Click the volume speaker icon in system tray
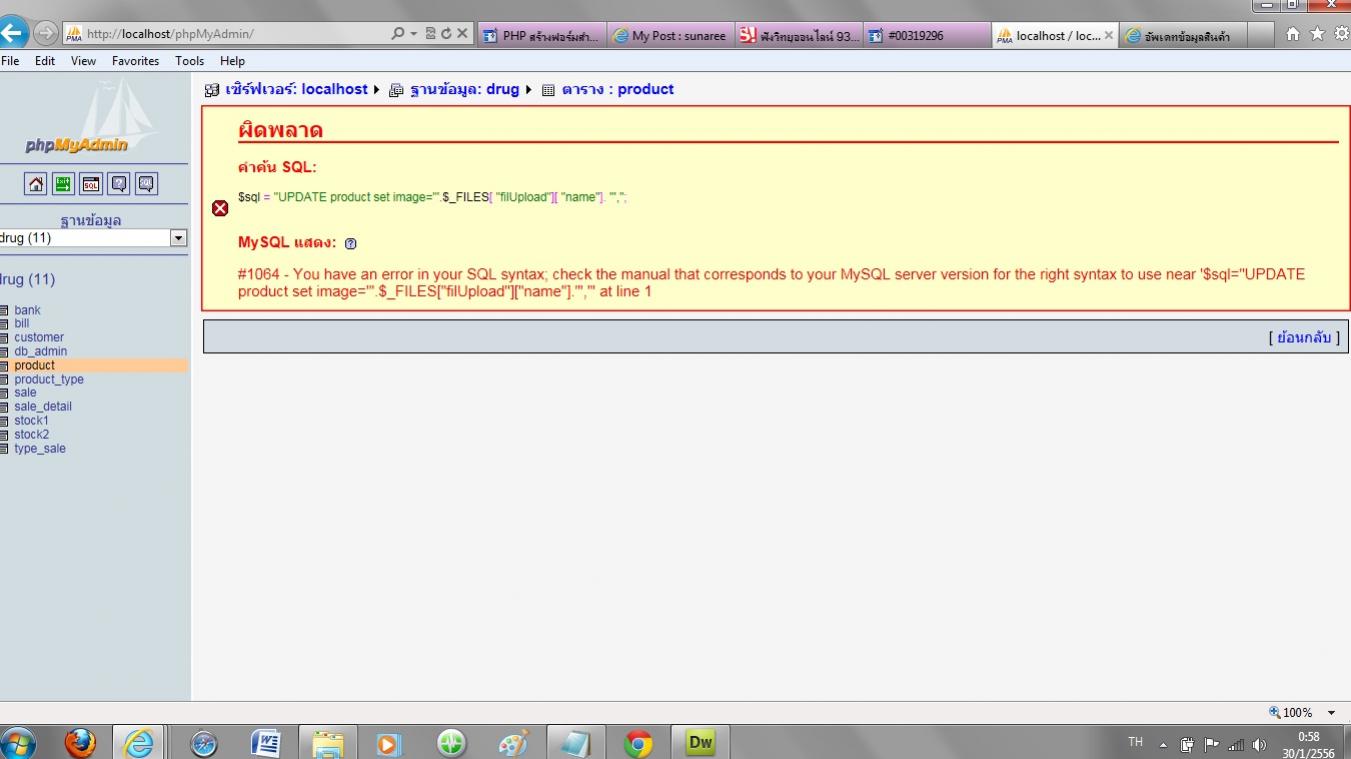1351x759 pixels. tap(1258, 745)
